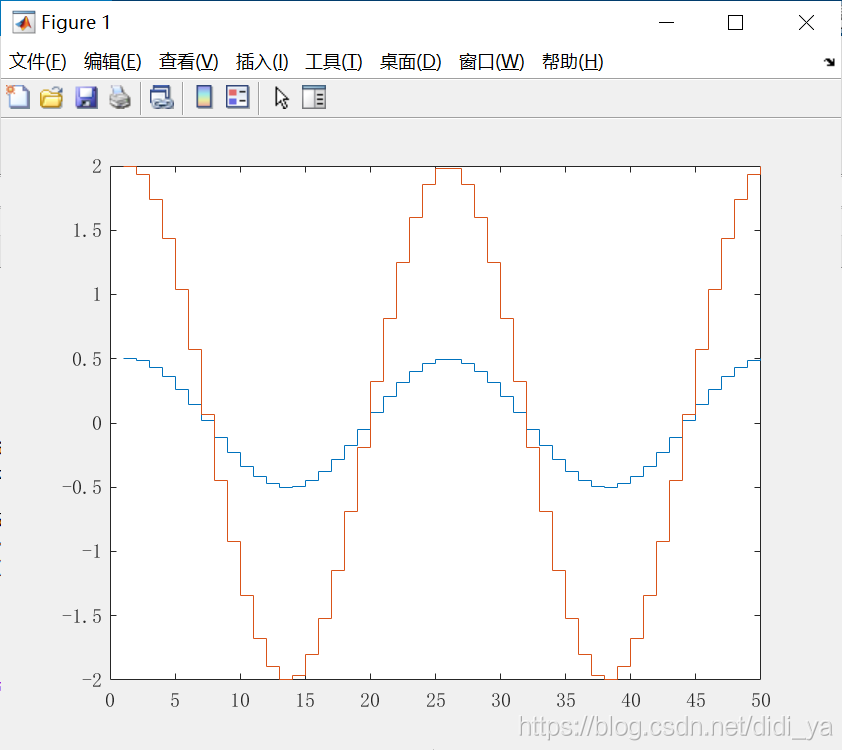The width and height of the screenshot is (842, 750).
Task: Click the x-axis tick label 10
Action: (x=240, y=700)
